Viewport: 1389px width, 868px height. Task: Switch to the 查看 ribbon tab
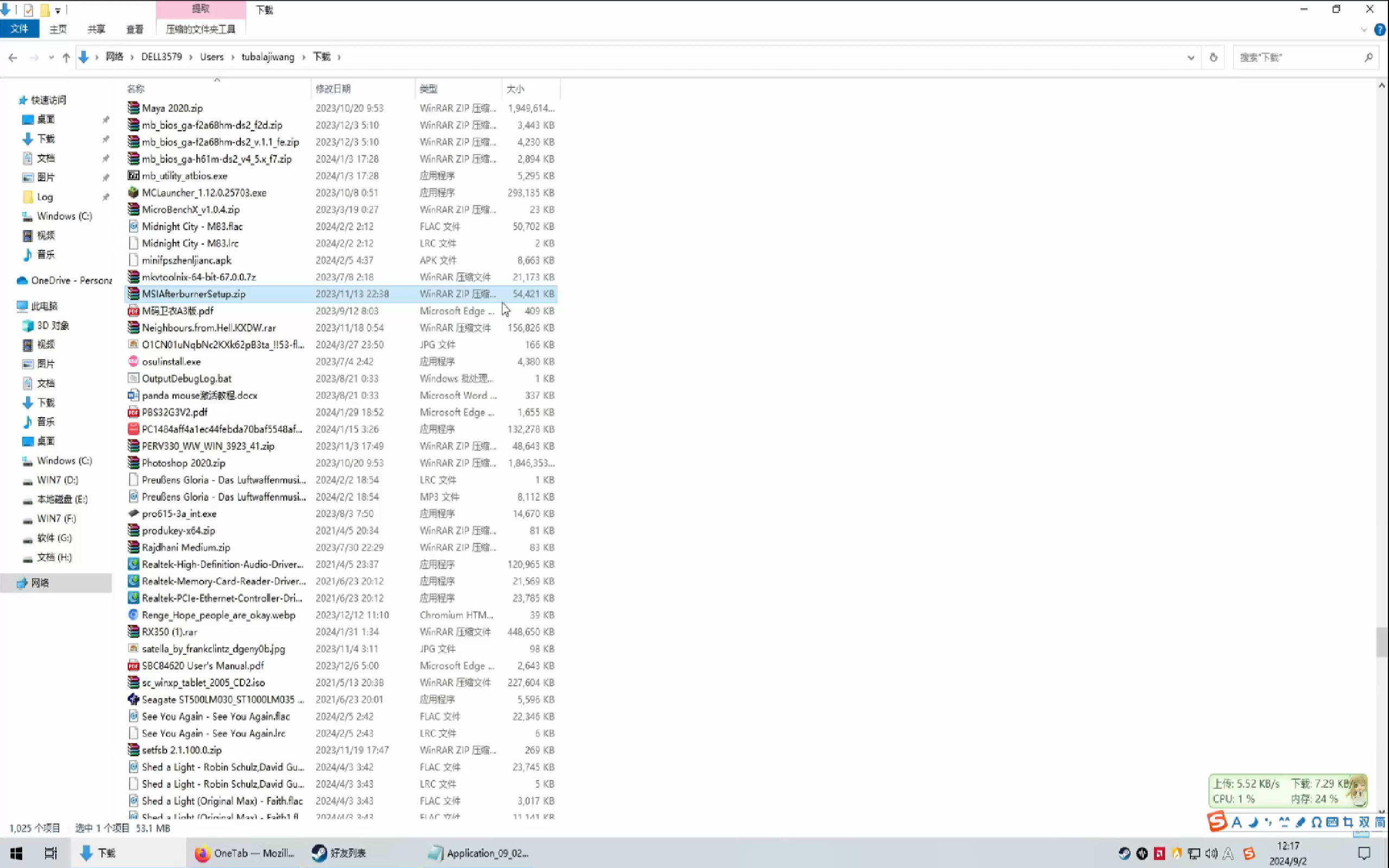[135, 29]
